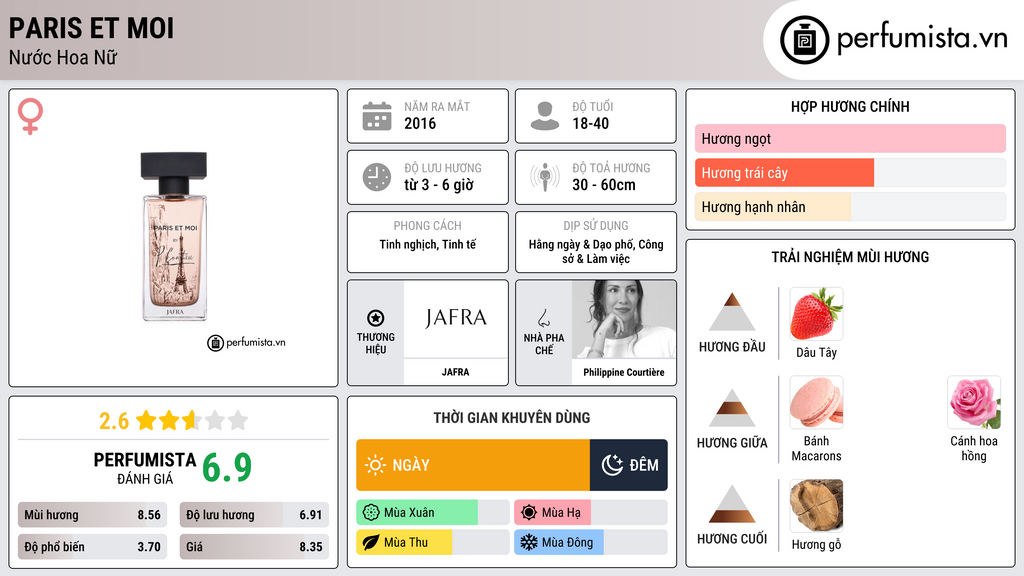Click the age range value 18-40
This screenshot has height=576, width=1024.
coord(590,123)
